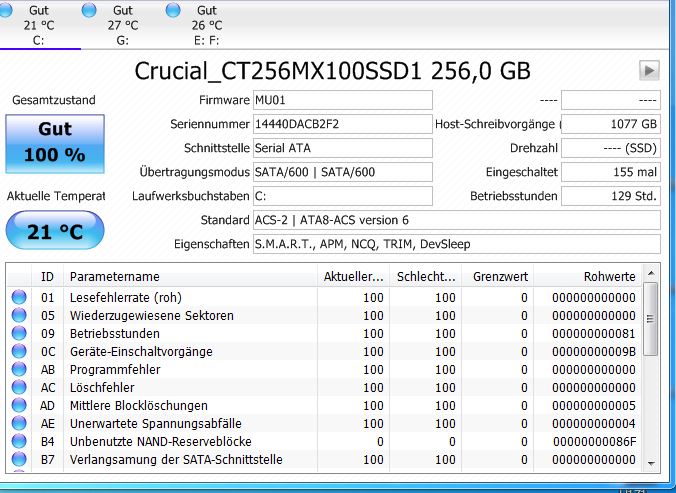Sort by the ID column header
The height and width of the screenshot is (493, 676).
pyautogui.click(x=47, y=276)
